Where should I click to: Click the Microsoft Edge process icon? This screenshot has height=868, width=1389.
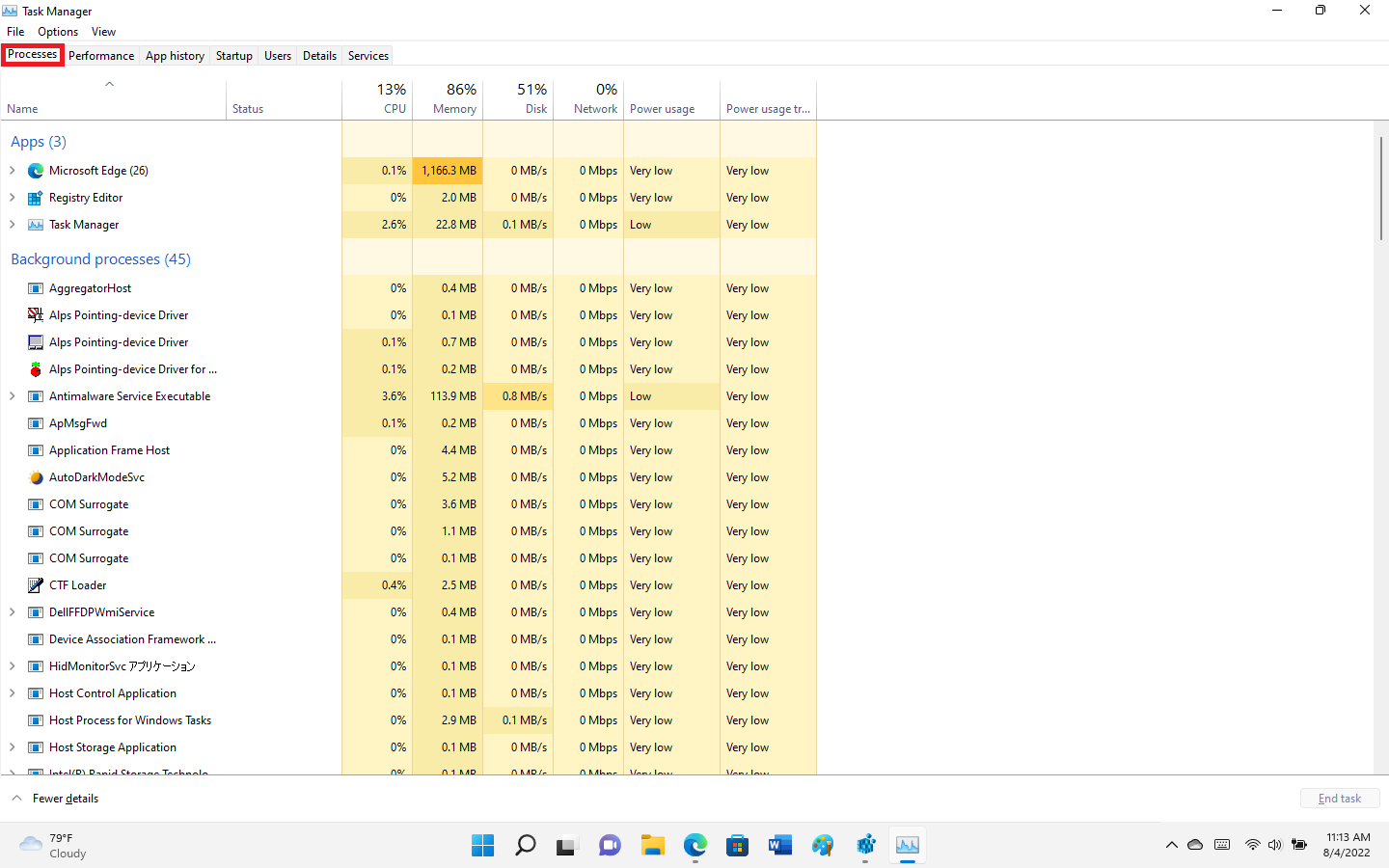tap(36, 171)
